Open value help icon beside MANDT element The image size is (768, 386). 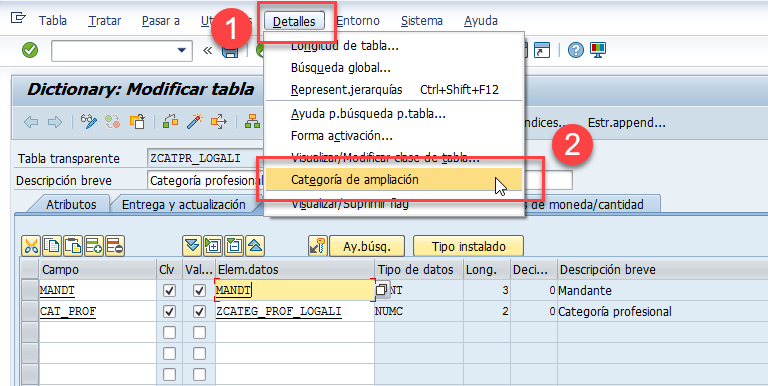(x=382, y=290)
